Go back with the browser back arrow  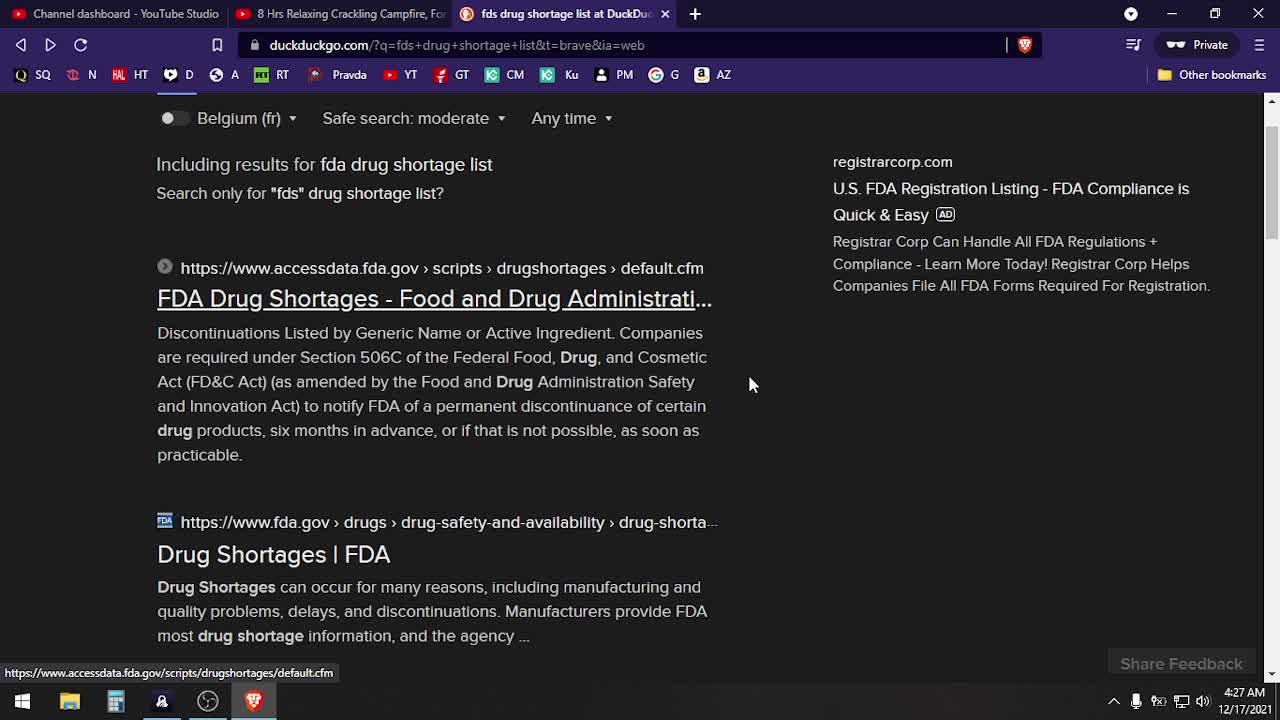[21, 45]
